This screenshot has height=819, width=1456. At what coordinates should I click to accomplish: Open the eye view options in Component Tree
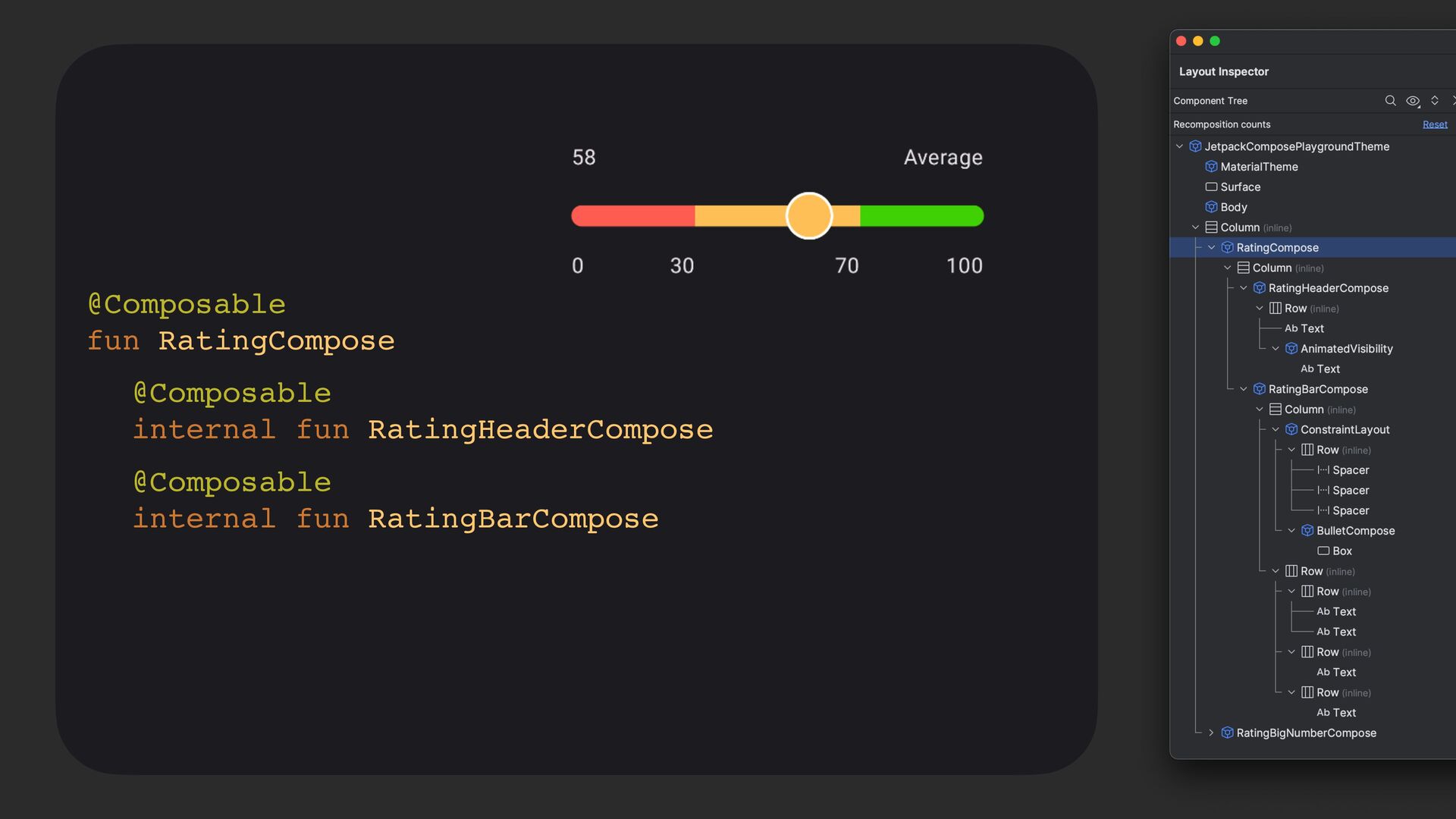point(1413,101)
